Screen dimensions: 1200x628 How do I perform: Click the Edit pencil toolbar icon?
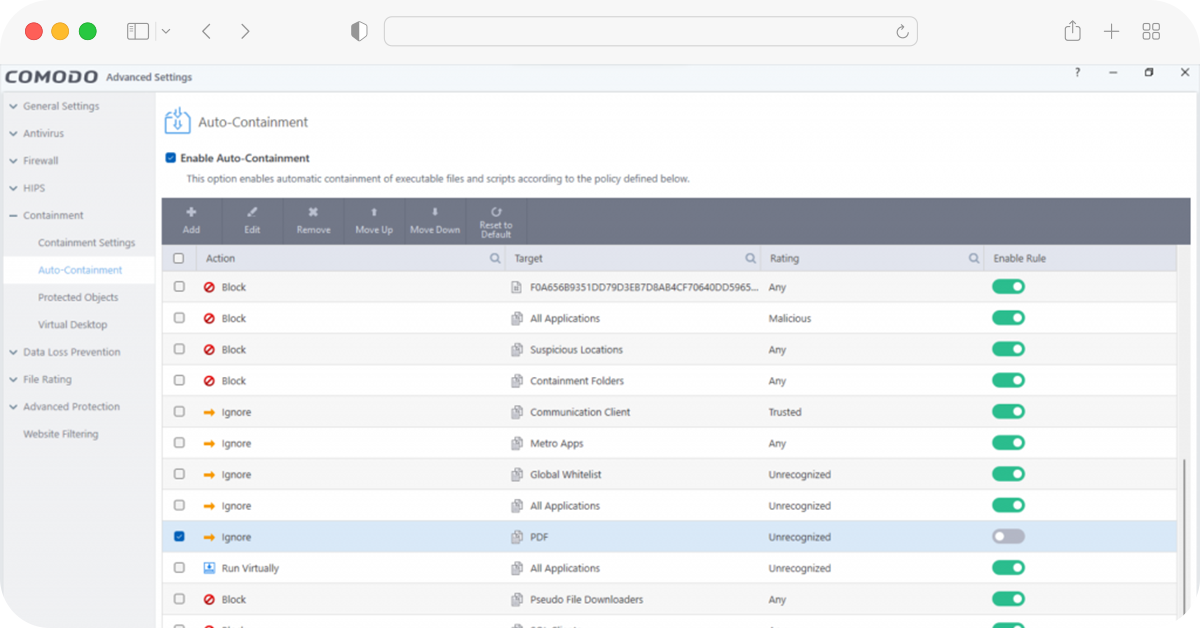coord(252,212)
